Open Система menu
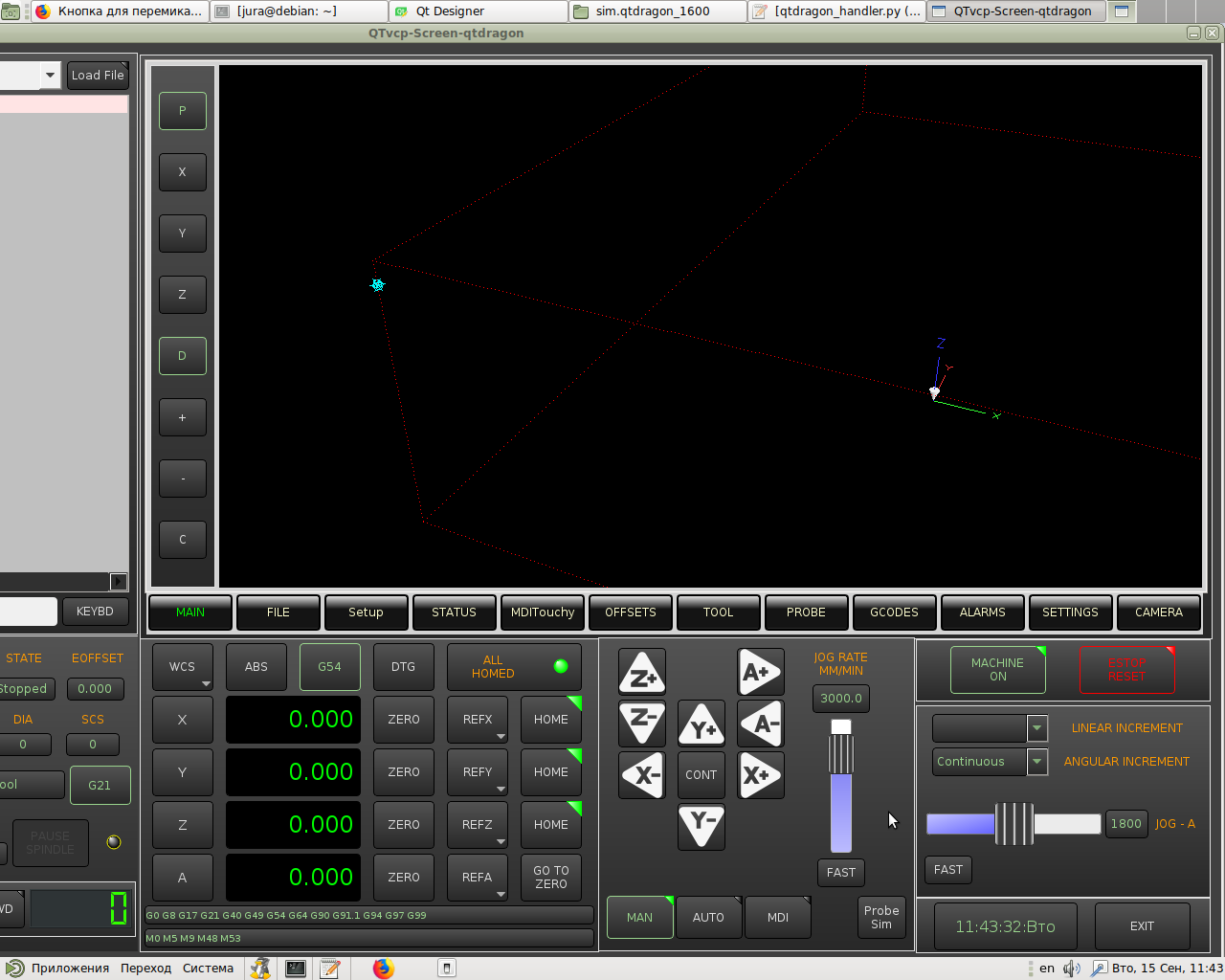This screenshot has height=980, width=1225. (208, 969)
